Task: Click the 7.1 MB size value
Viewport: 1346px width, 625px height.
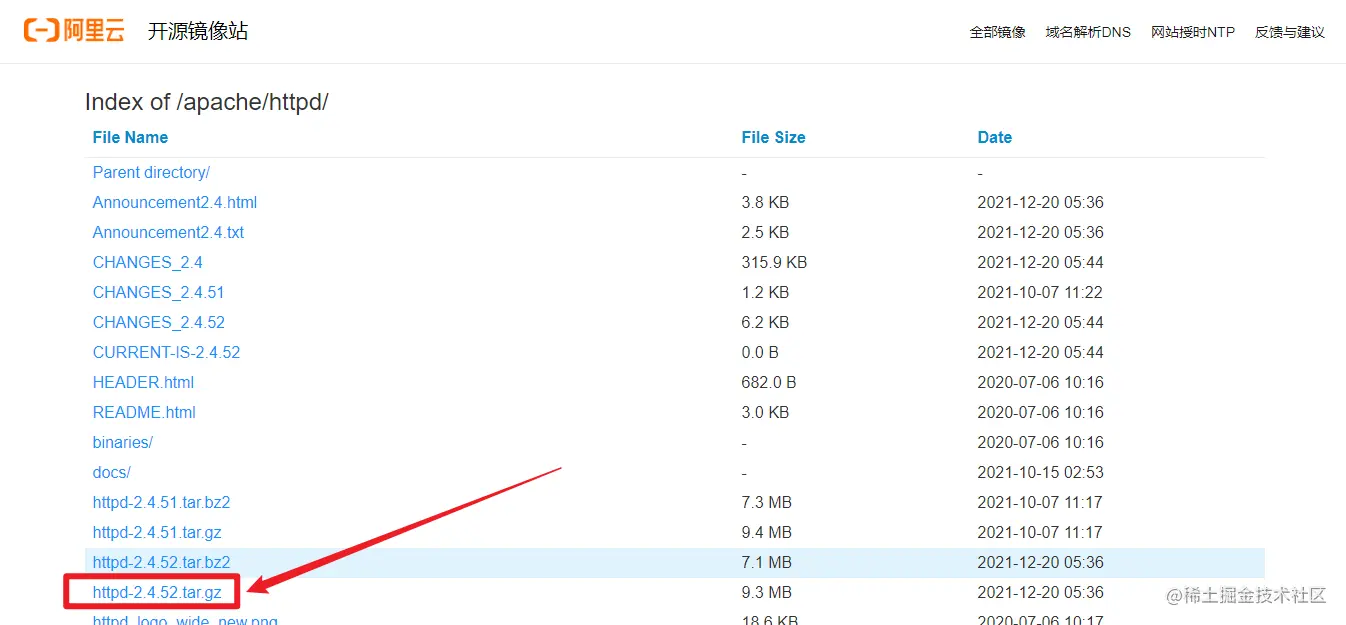Action: pyautogui.click(x=766, y=562)
